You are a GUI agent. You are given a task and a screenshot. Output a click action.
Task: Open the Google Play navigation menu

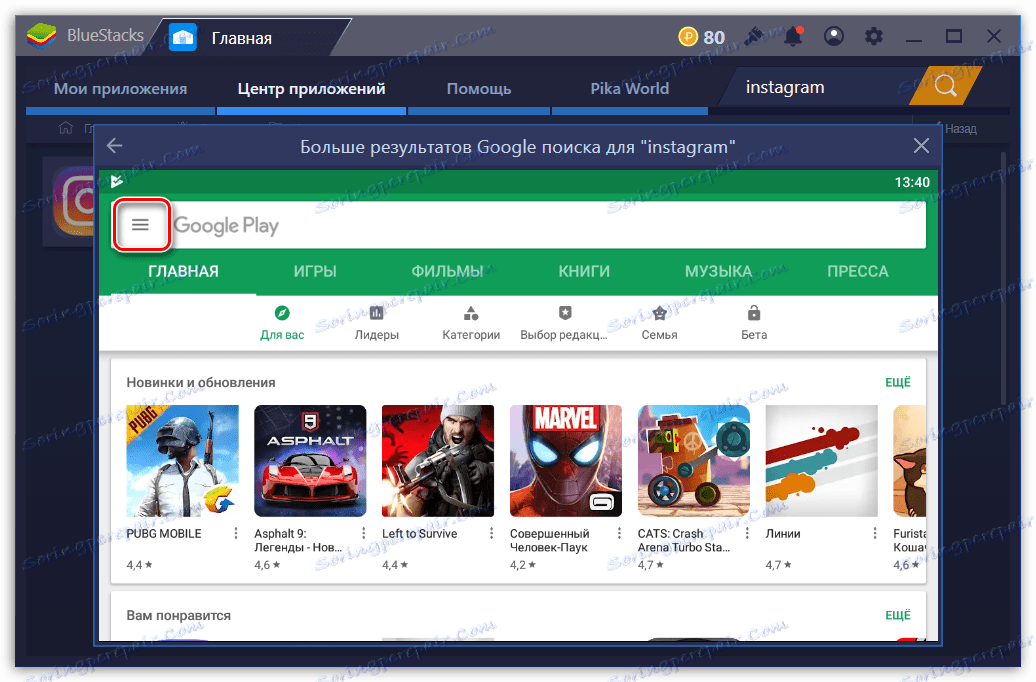click(140, 224)
